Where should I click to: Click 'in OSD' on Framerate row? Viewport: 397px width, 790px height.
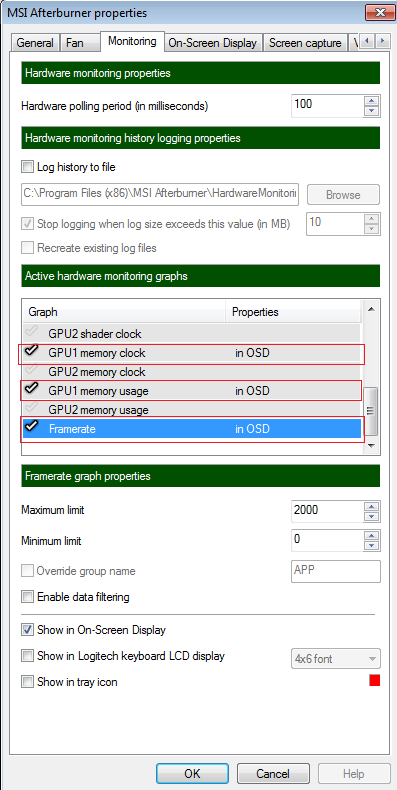252,429
